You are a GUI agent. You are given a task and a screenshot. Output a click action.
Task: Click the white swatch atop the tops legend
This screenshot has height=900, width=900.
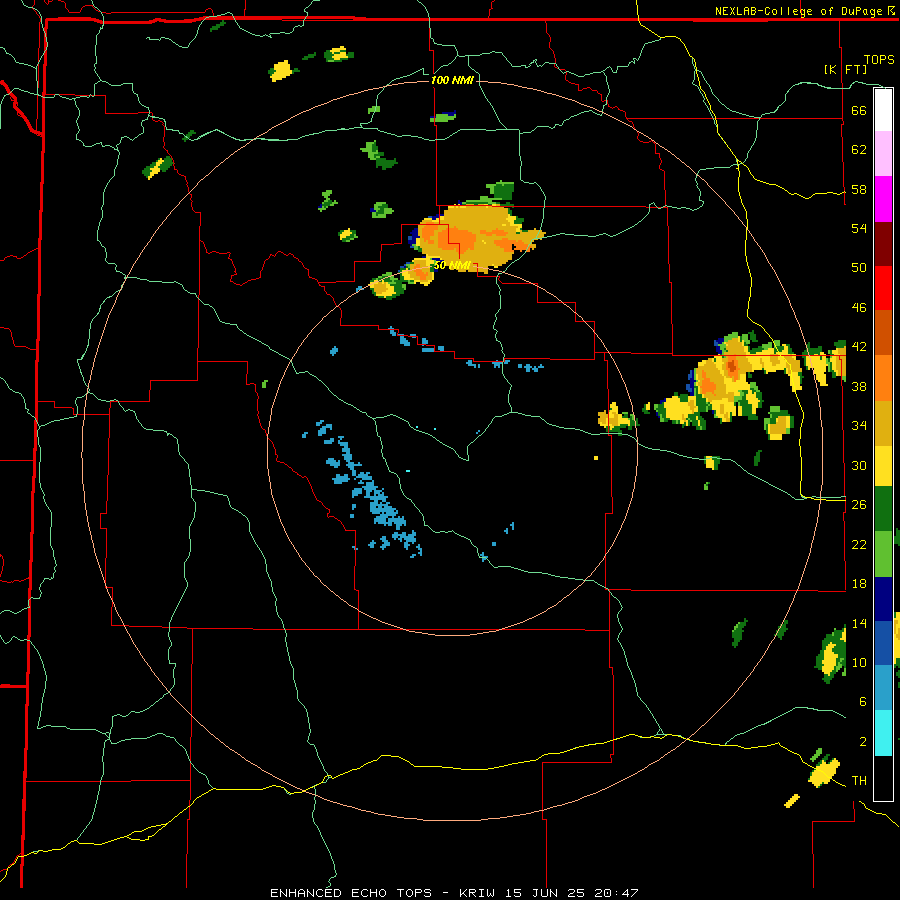[883, 110]
